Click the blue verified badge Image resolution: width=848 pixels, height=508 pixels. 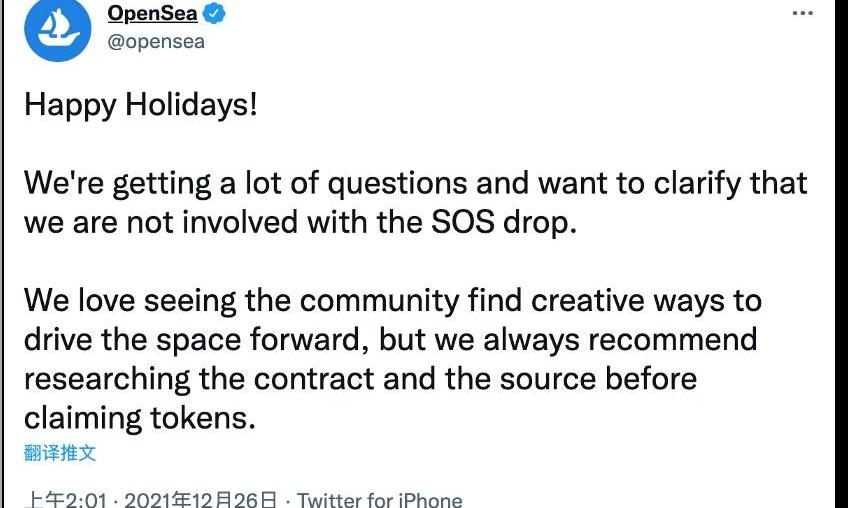pyautogui.click(x=215, y=14)
